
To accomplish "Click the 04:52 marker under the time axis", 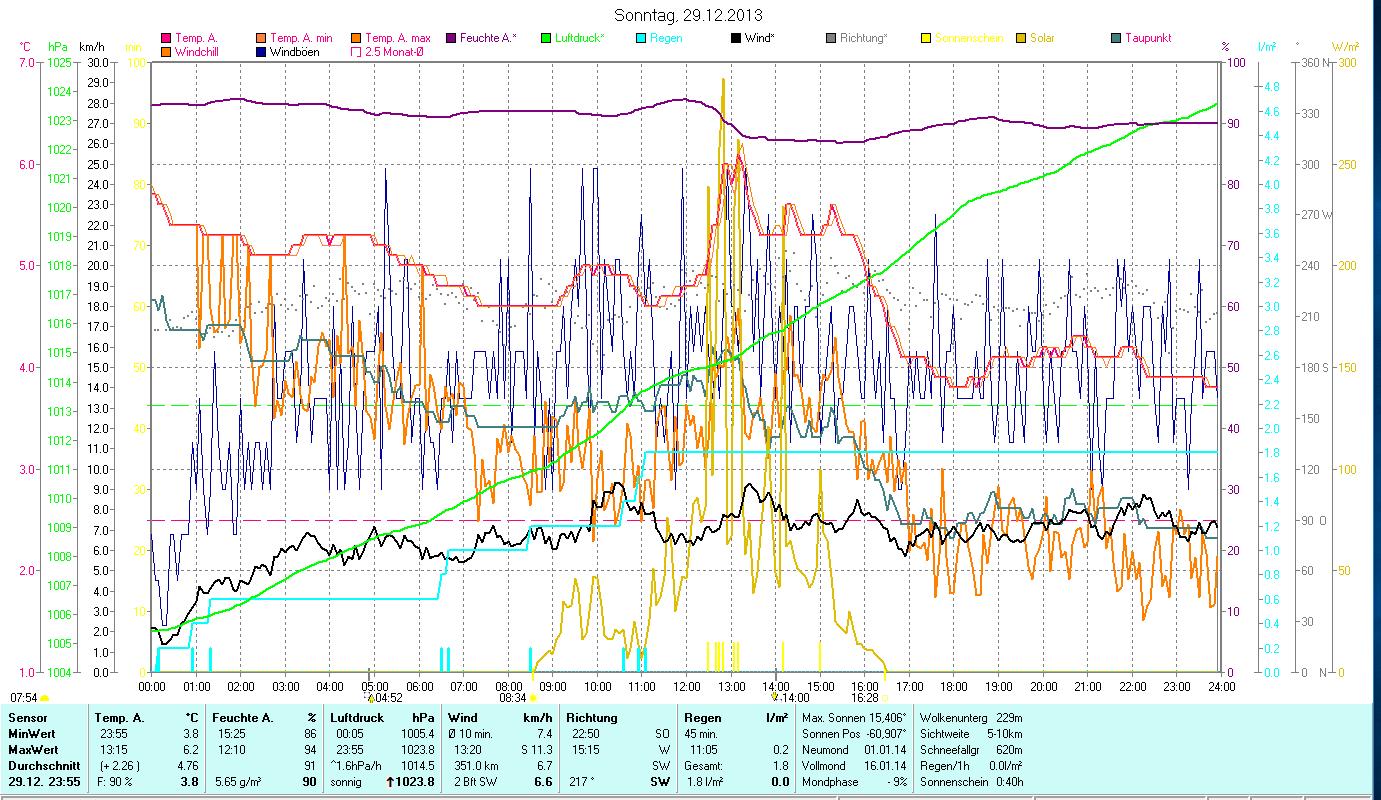I will click(x=388, y=697).
